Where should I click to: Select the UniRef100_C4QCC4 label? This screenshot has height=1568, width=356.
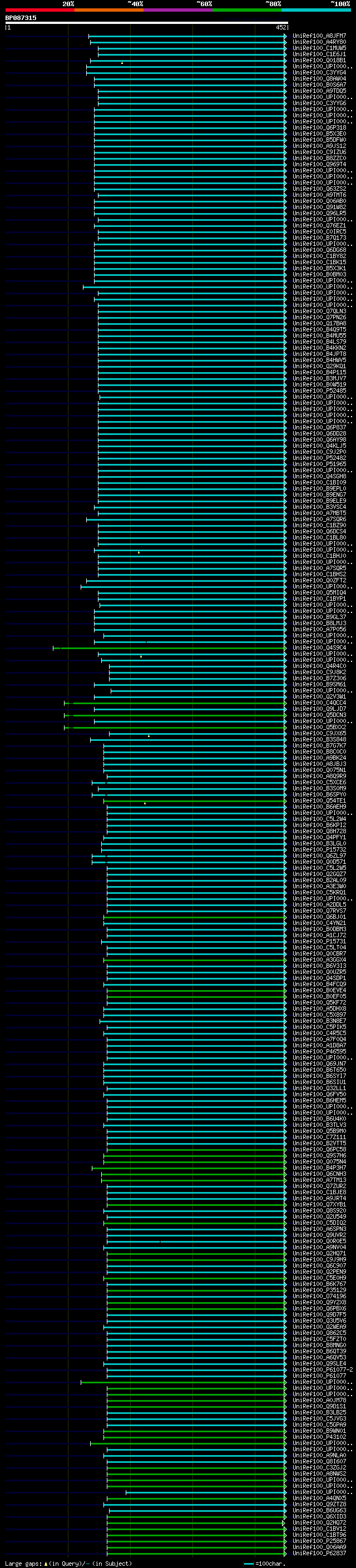click(319, 703)
